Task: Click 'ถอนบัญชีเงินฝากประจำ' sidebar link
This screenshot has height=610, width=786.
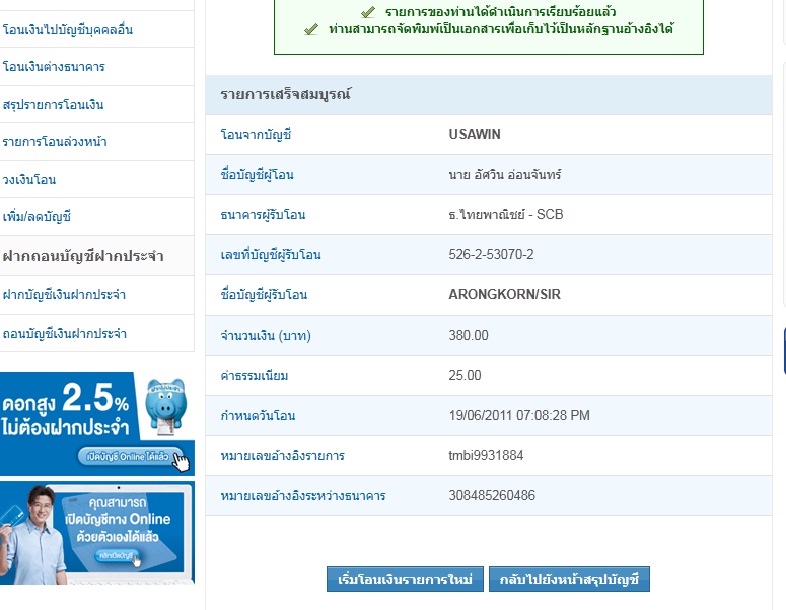Action: click(64, 333)
